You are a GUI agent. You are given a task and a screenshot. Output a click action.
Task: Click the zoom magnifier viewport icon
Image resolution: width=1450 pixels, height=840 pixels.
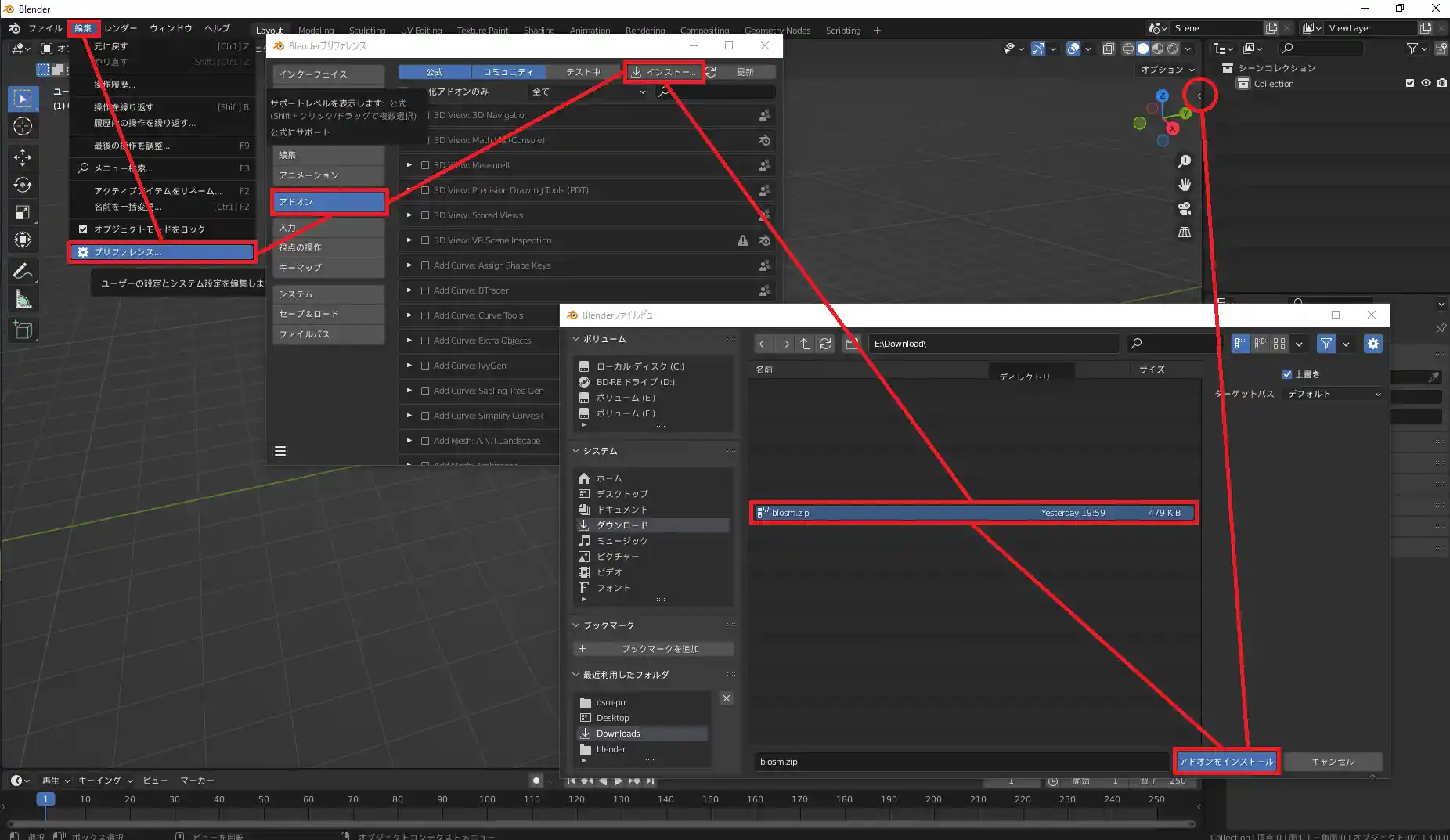coord(1185,161)
